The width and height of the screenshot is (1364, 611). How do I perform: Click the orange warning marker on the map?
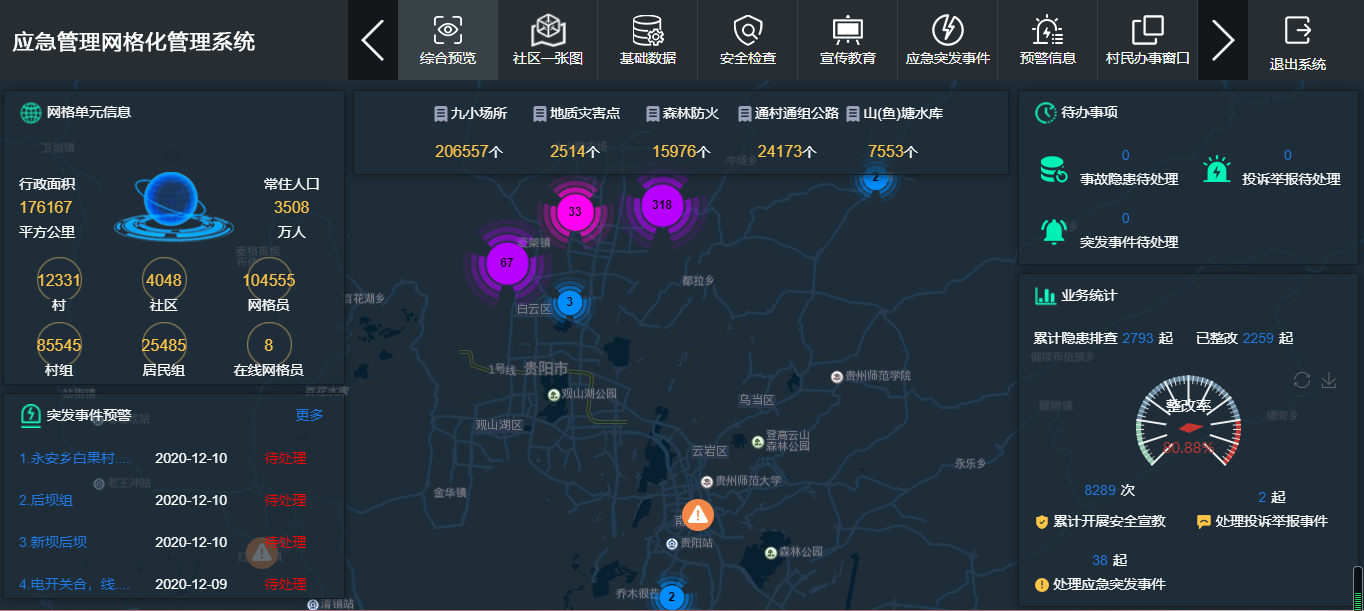click(698, 514)
